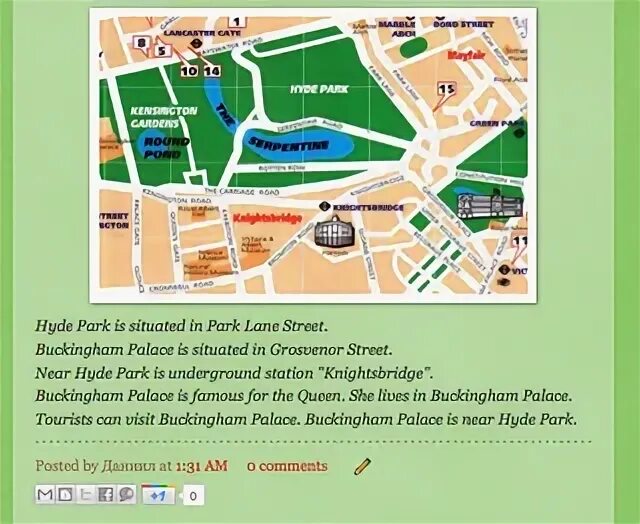Click the red "Knightsbridge" label on the map
The image size is (640, 524).
pos(267,219)
